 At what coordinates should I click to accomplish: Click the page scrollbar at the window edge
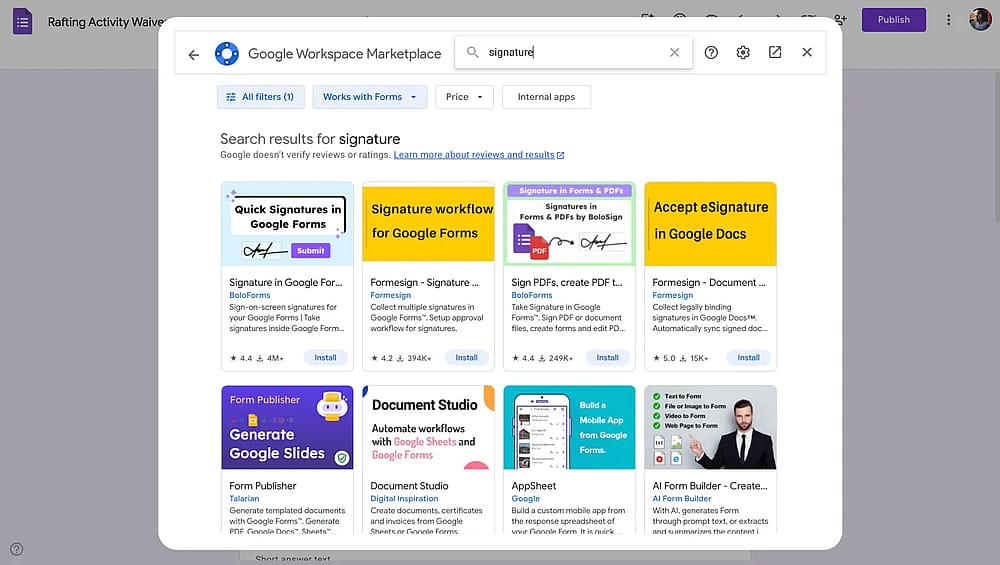tap(997, 147)
